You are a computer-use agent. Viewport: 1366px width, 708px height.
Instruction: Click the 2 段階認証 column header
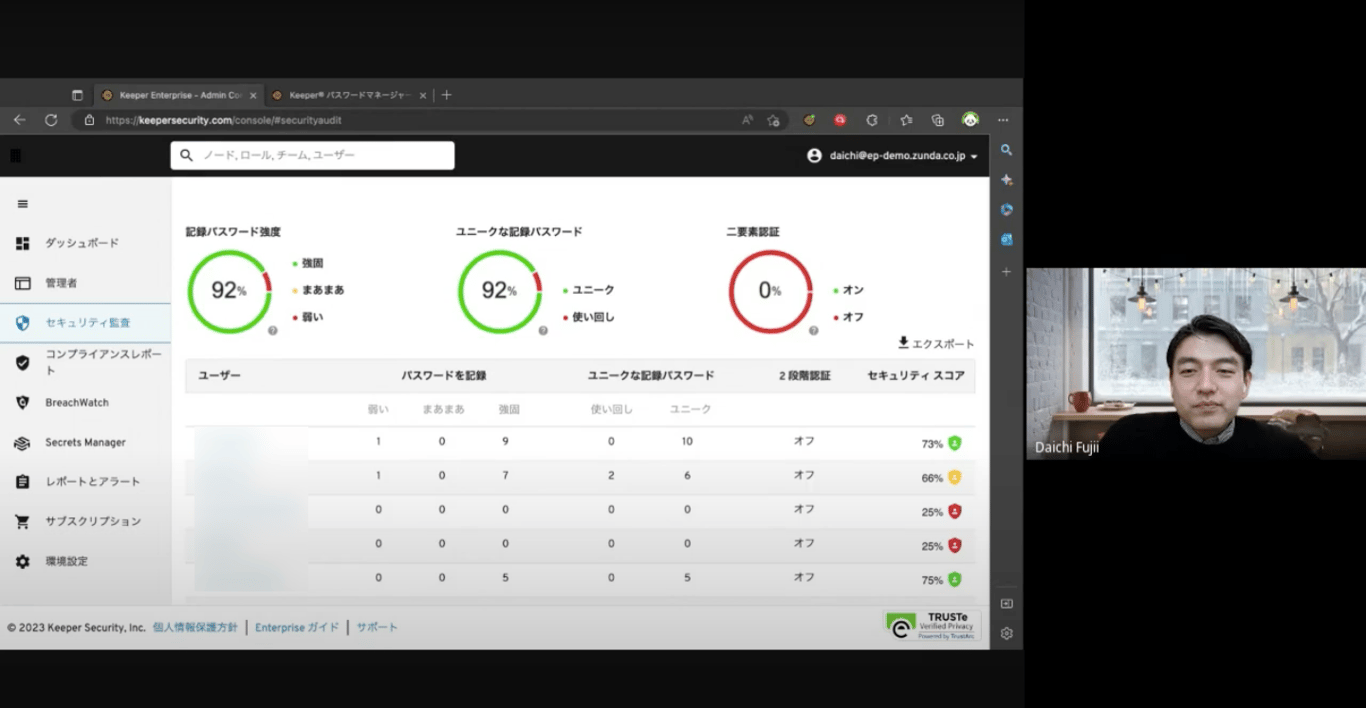coord(804,376)
